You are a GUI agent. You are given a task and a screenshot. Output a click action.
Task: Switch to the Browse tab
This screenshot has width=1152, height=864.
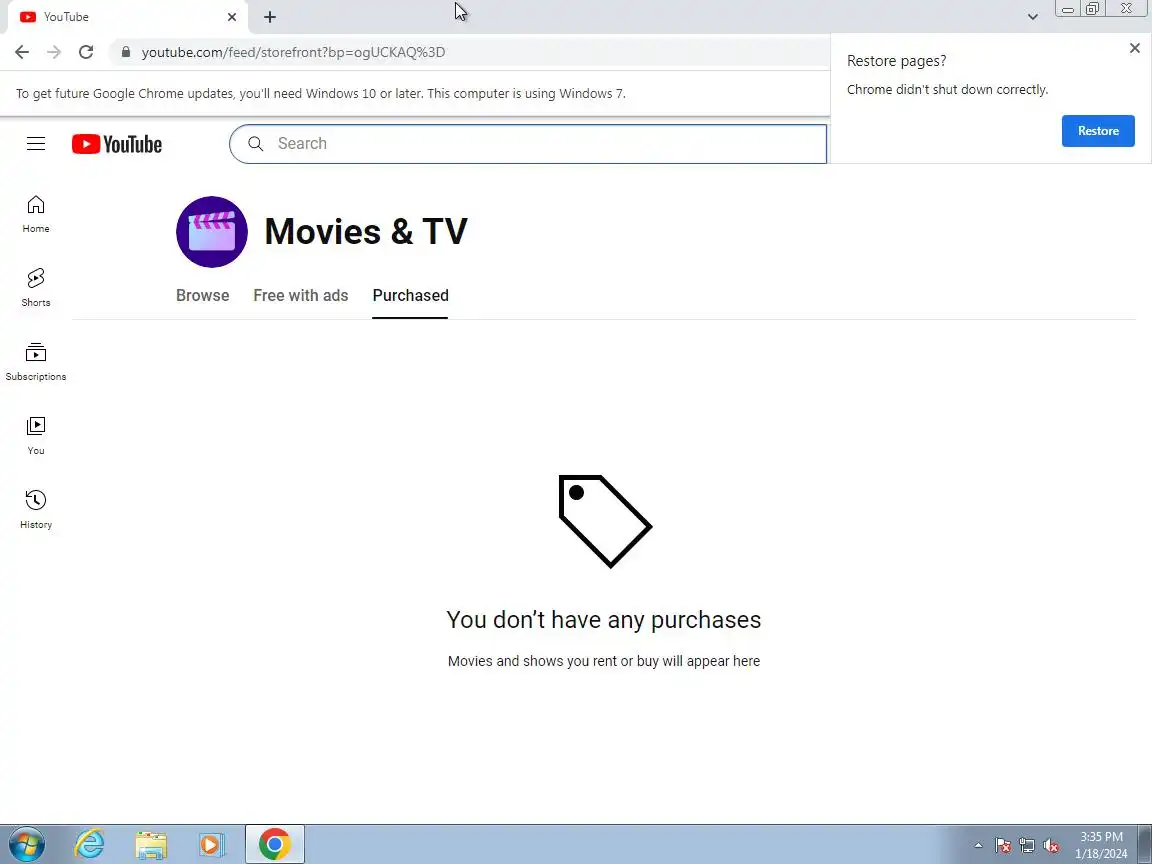point(203,295)
